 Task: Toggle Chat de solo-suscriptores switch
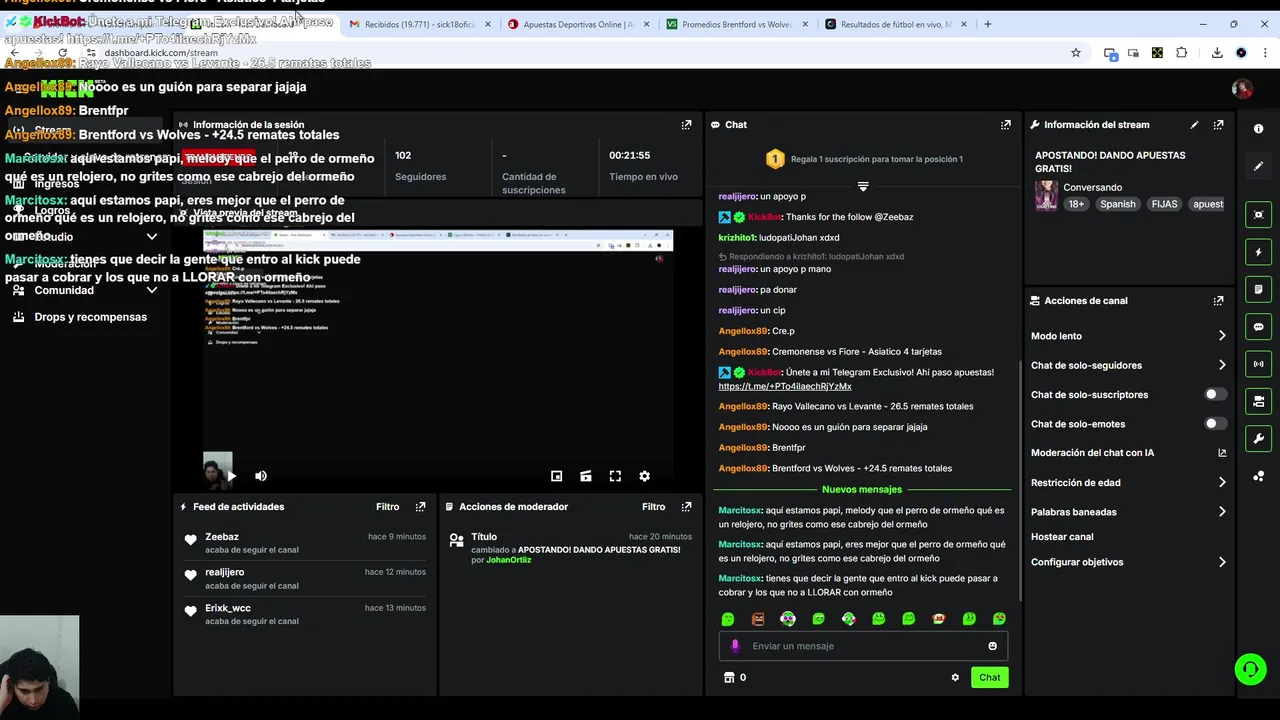pos(1215,394)
